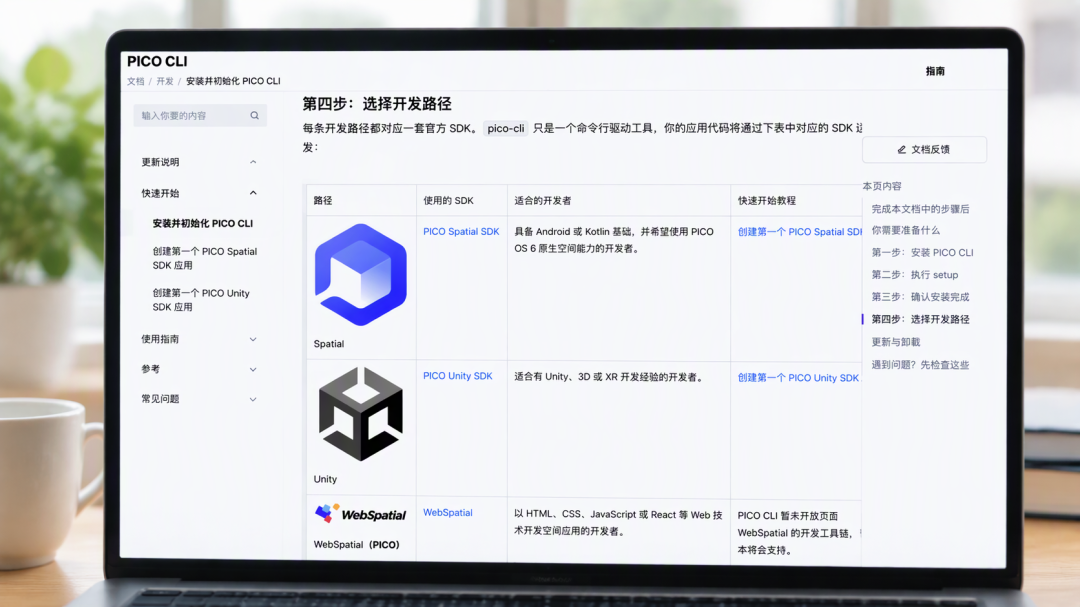The height and width of the screenshot is (607, 1080).
Task: Click the search magnifier icon
Action: pyautogui.click(x=255, y=116)
